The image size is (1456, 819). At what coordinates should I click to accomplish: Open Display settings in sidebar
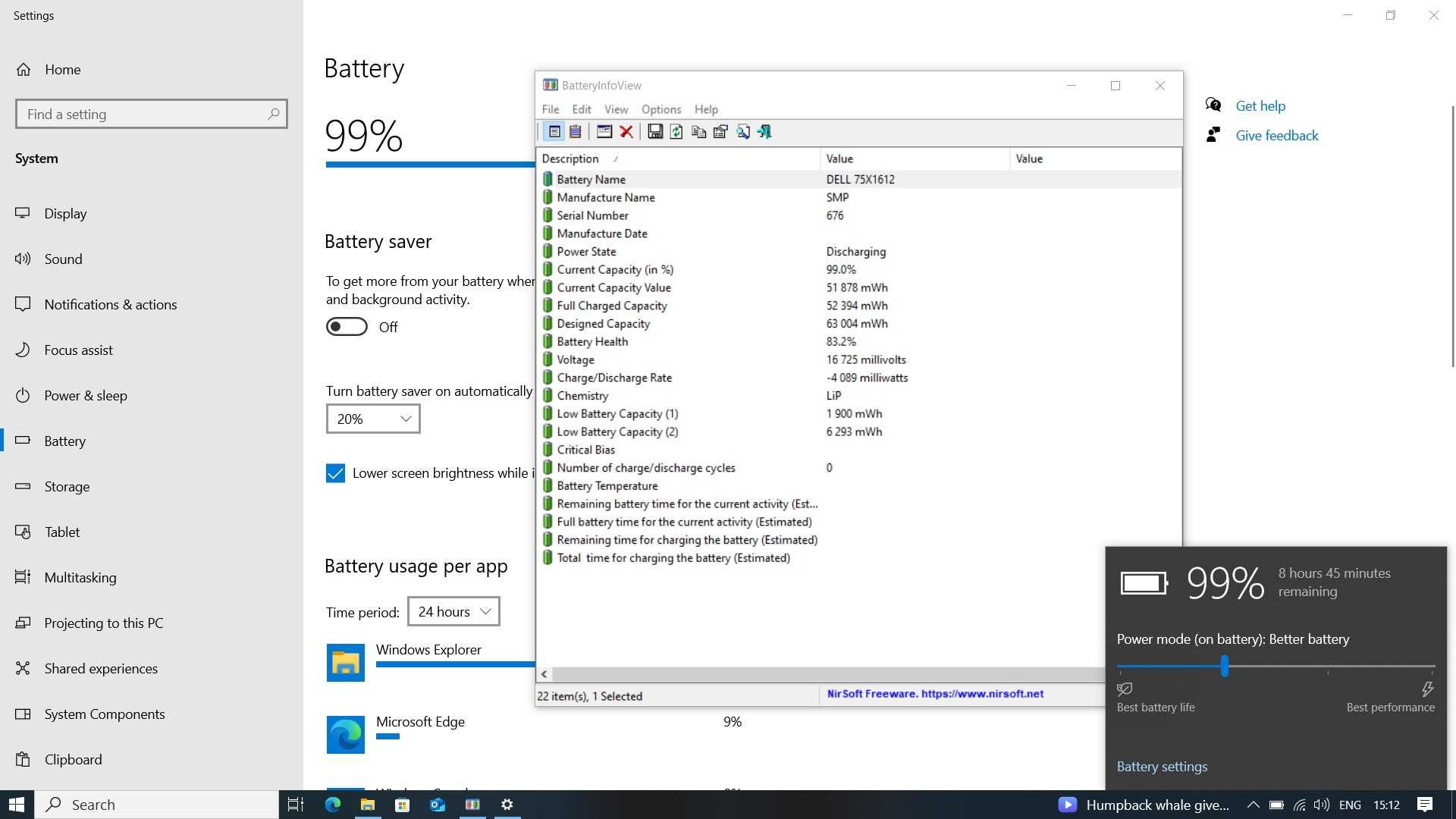152,214
